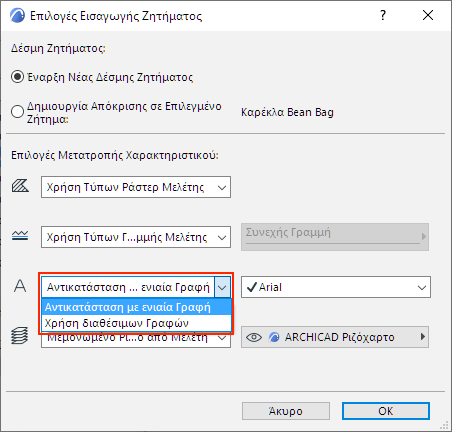The image size is (452, 432).
Task: Open the Χρήση Τύπων Γραμμής Μελέτης dropdown
Action: 136,237
